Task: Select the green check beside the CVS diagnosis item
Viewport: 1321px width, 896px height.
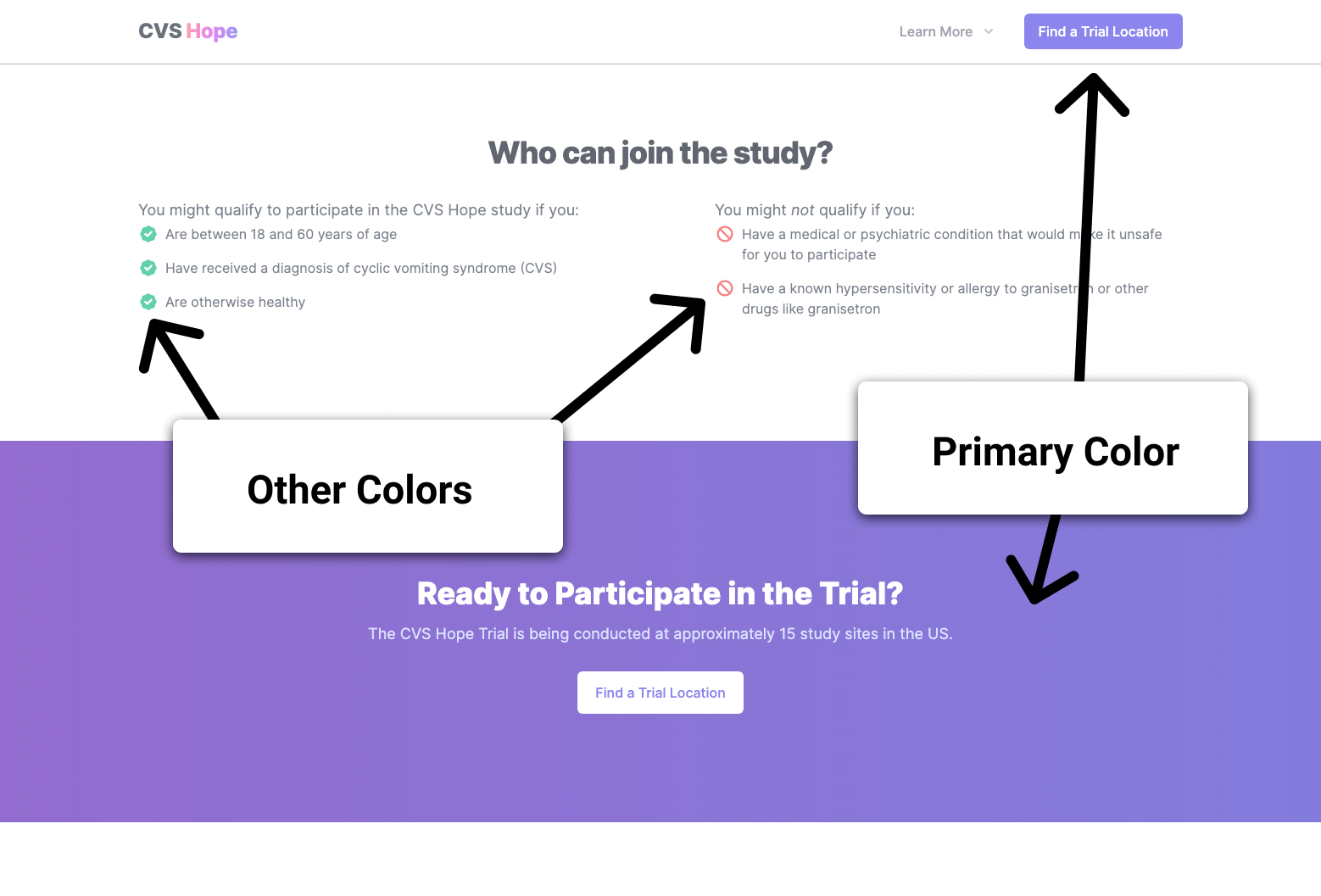Action: pyautogui.click(x=148, y=268)
